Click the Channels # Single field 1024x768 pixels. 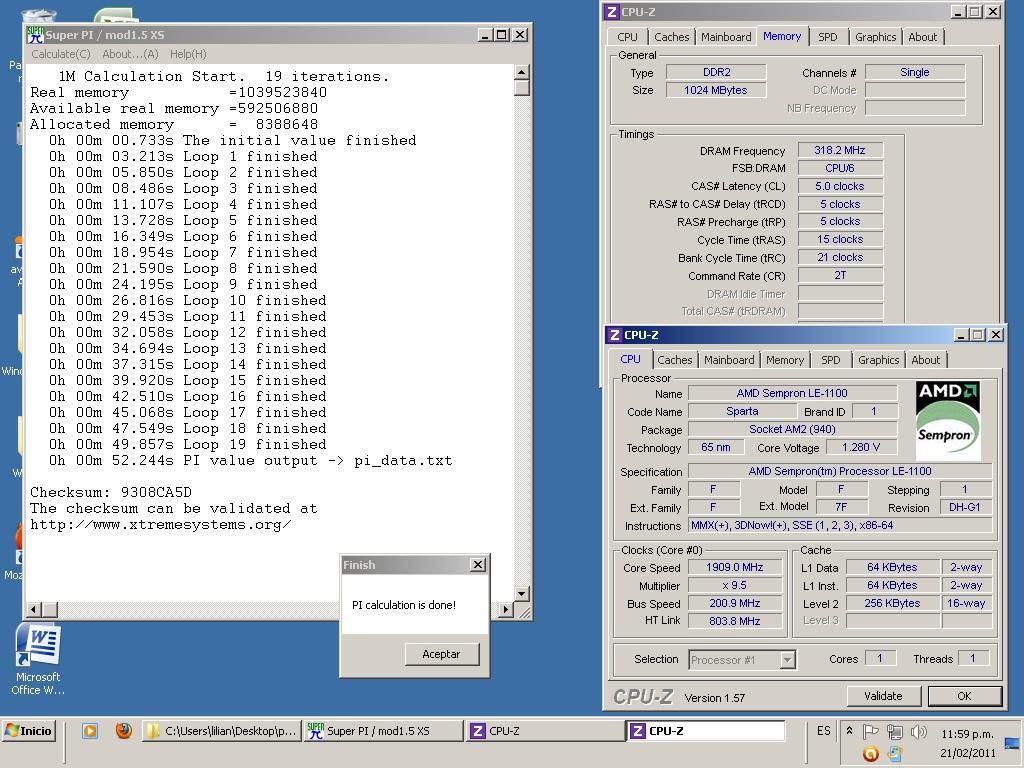(915, 72)
